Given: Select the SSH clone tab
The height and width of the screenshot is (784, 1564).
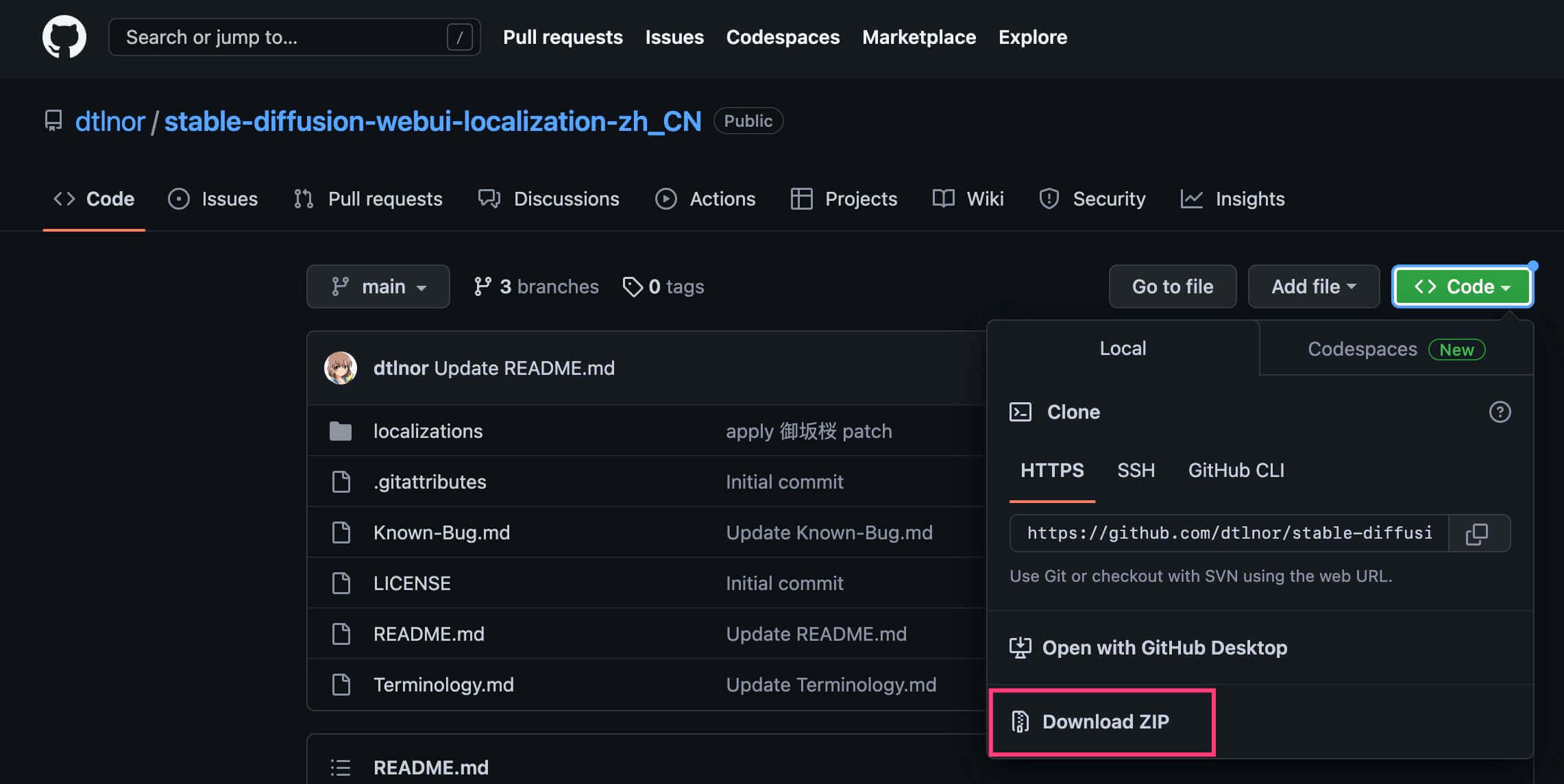Looking at the screenshot, I should point(1136,470).
